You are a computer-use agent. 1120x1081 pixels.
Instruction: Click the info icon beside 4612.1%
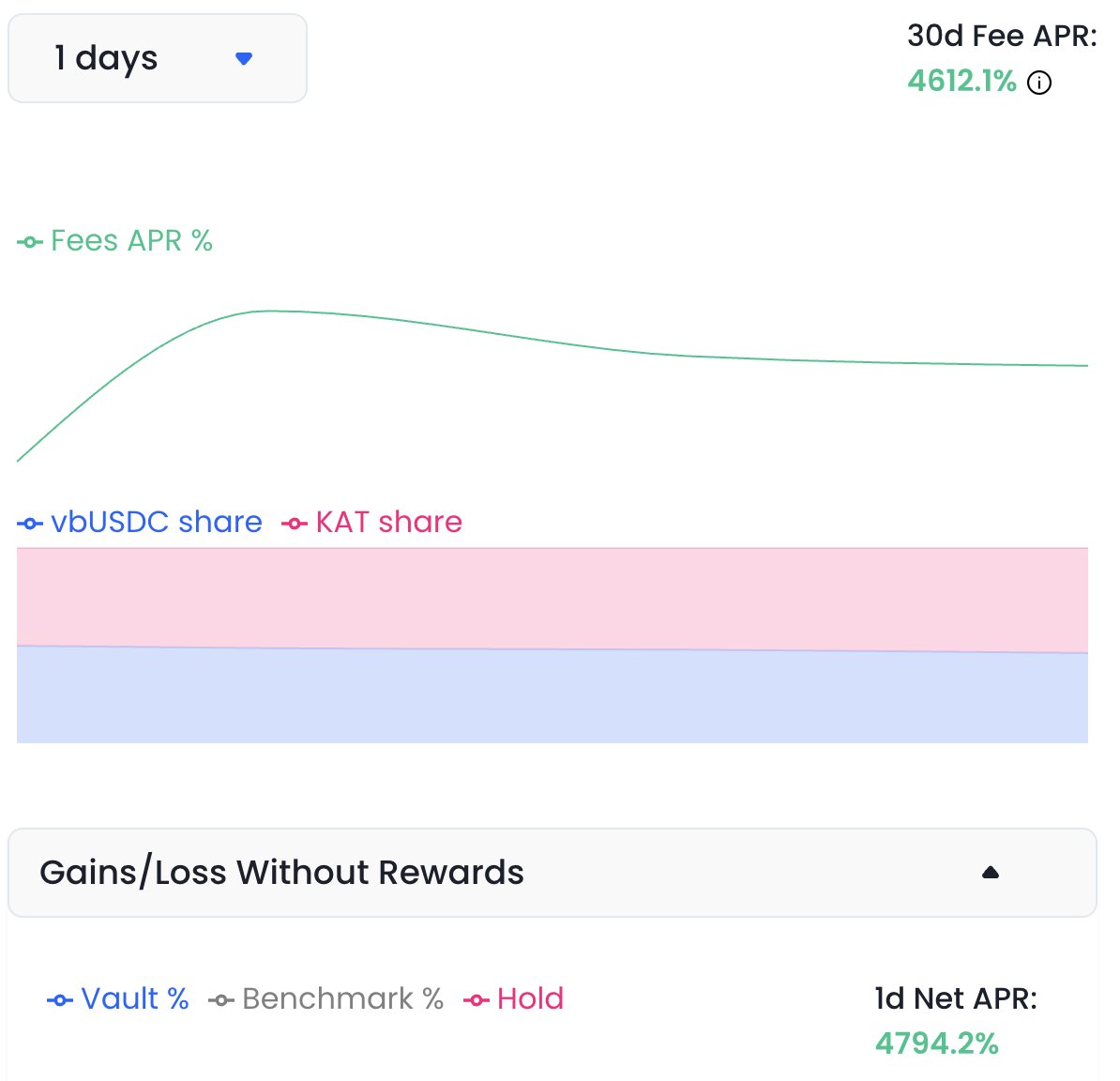1038,83
